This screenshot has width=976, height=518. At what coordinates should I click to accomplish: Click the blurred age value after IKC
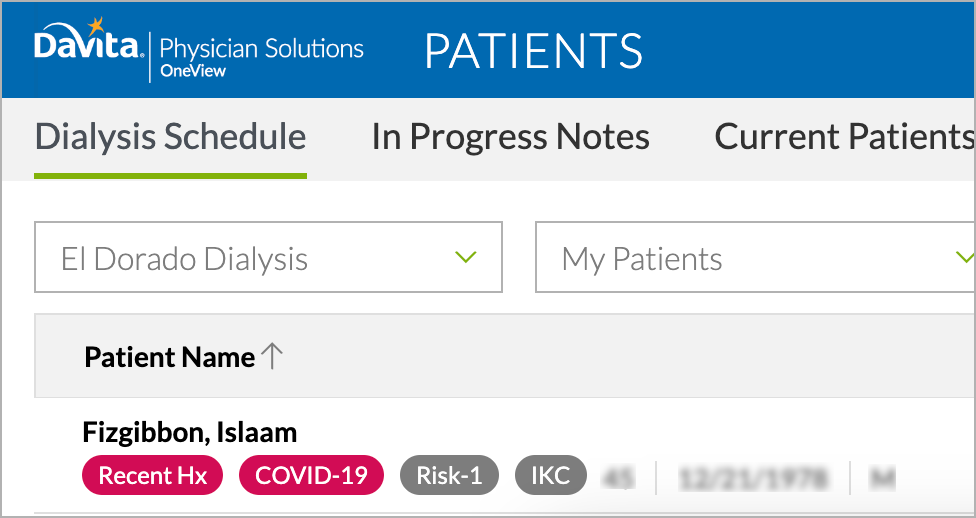pyautogui.click(x=619, y=478)
